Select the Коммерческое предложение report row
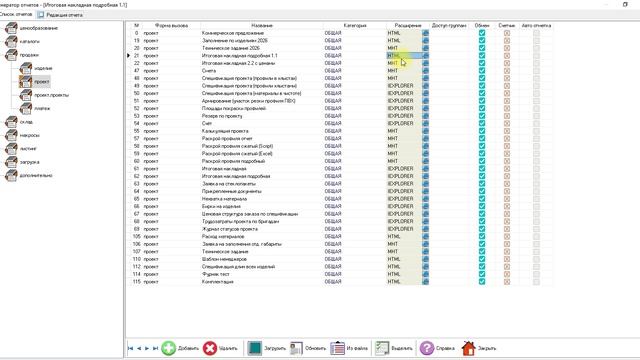 coord(233,33)
